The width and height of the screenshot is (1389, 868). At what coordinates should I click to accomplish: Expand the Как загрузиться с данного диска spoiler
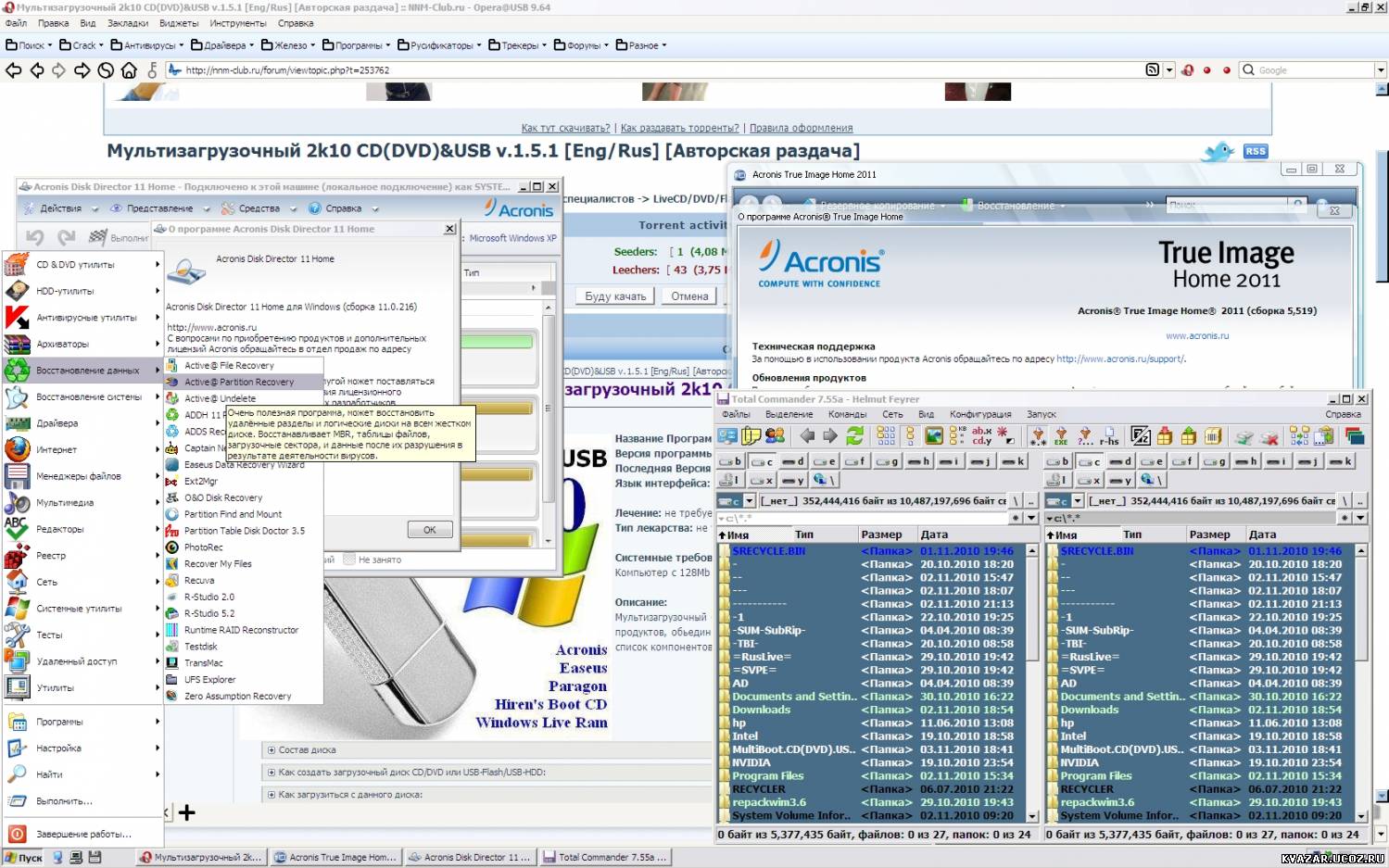[271, 795]
